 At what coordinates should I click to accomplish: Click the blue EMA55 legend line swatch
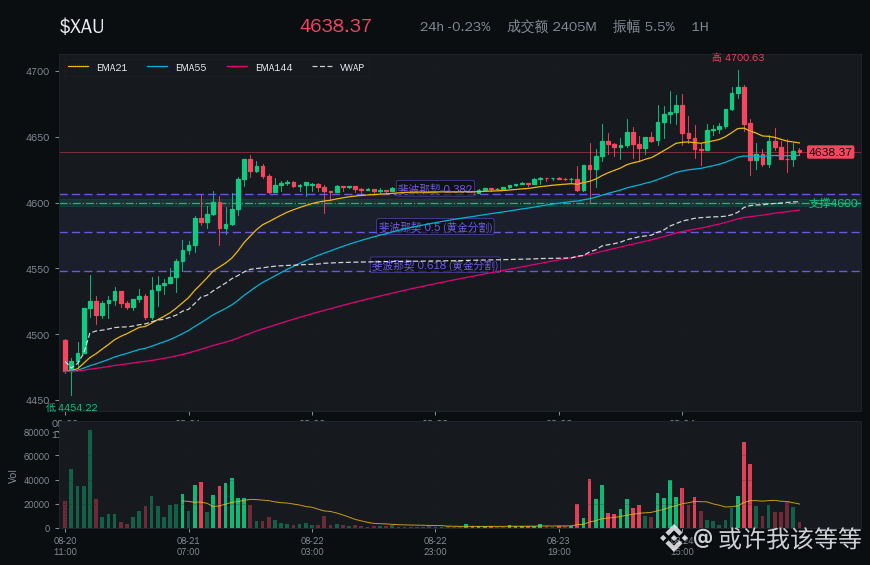(x=158, y=67)
